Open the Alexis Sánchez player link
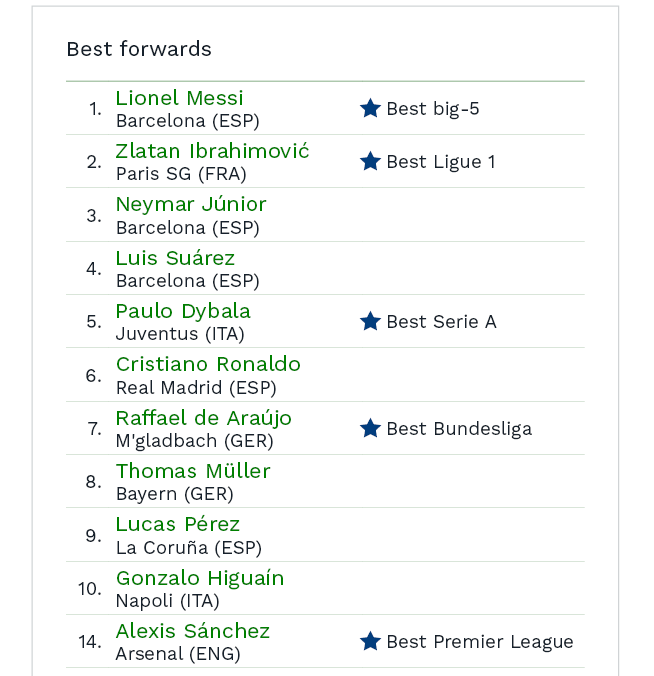Viewport: 654px width, 676px height. [193, 631]
